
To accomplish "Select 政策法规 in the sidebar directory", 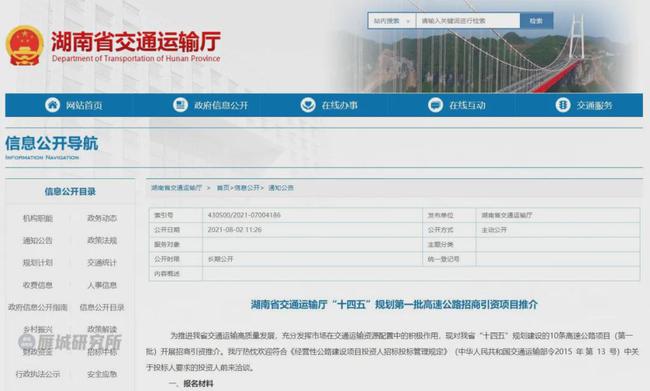I will (102, 240).
